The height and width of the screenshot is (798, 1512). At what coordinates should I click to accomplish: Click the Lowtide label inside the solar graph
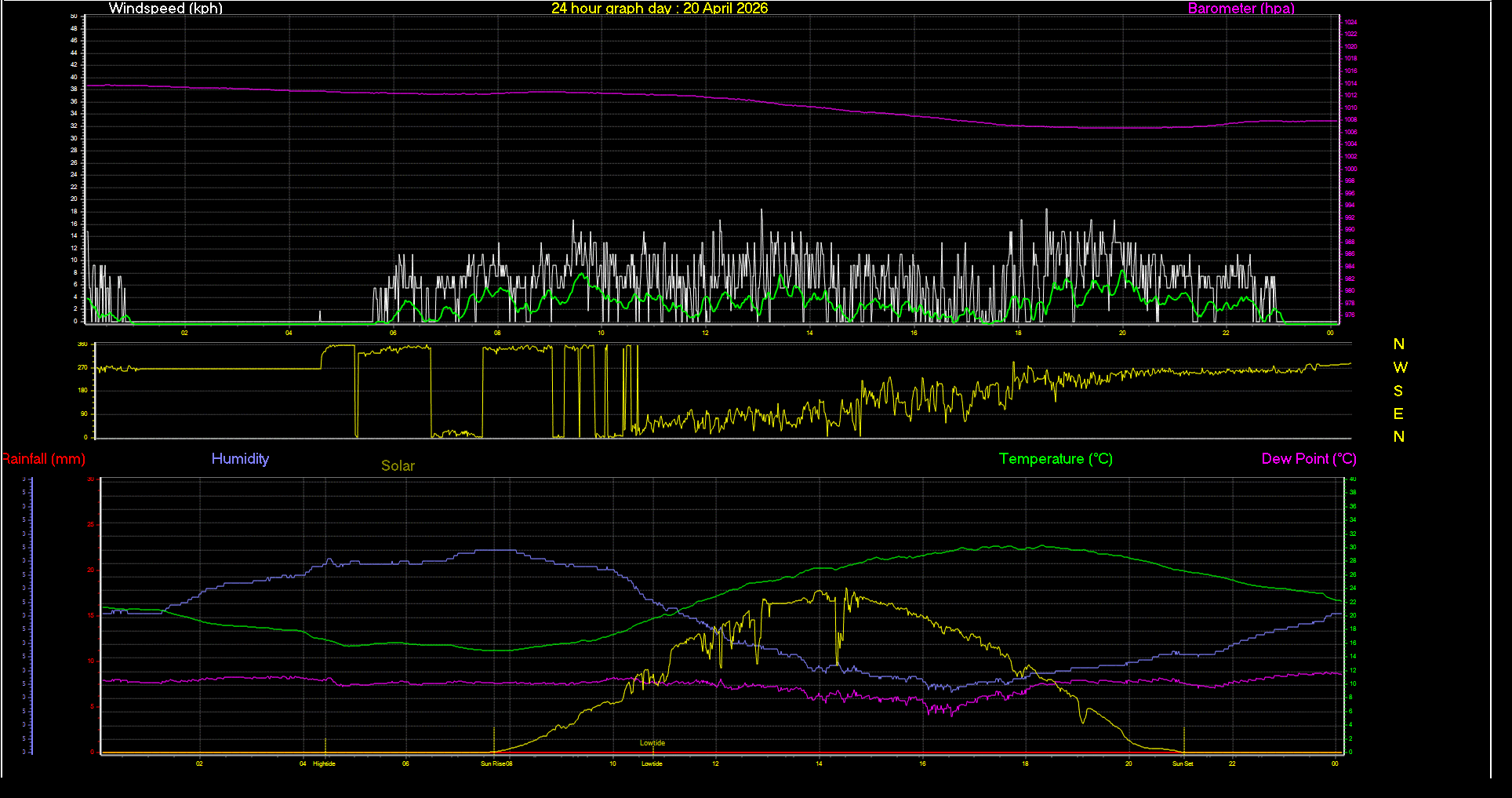click(652, 742)
